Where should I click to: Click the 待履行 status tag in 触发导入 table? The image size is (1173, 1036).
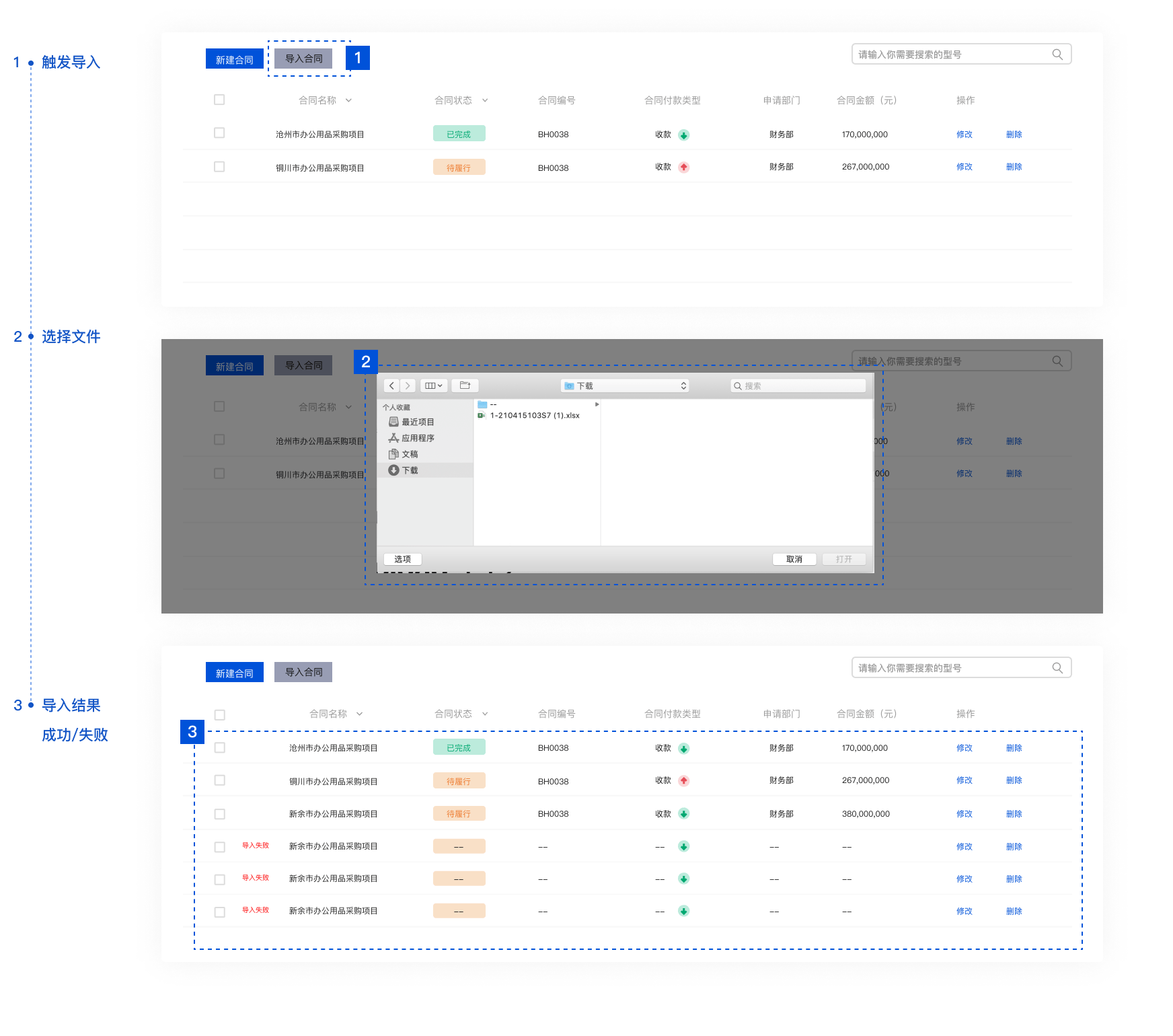(x=459, y=167)
